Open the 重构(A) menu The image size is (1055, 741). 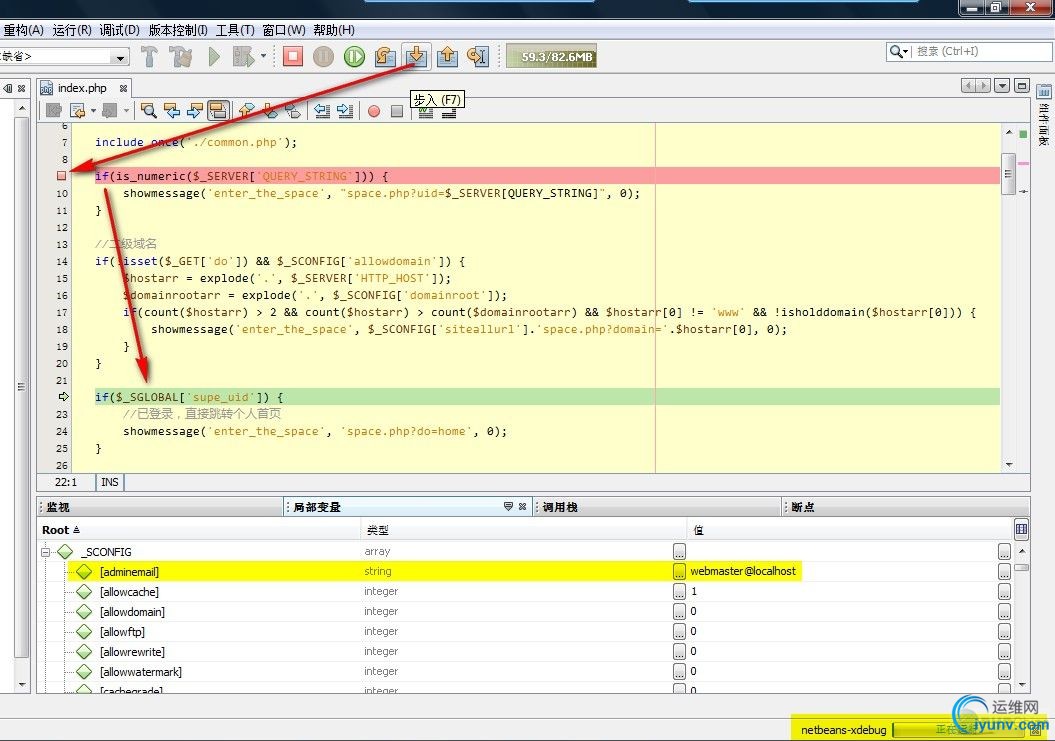tap(24, 30)
